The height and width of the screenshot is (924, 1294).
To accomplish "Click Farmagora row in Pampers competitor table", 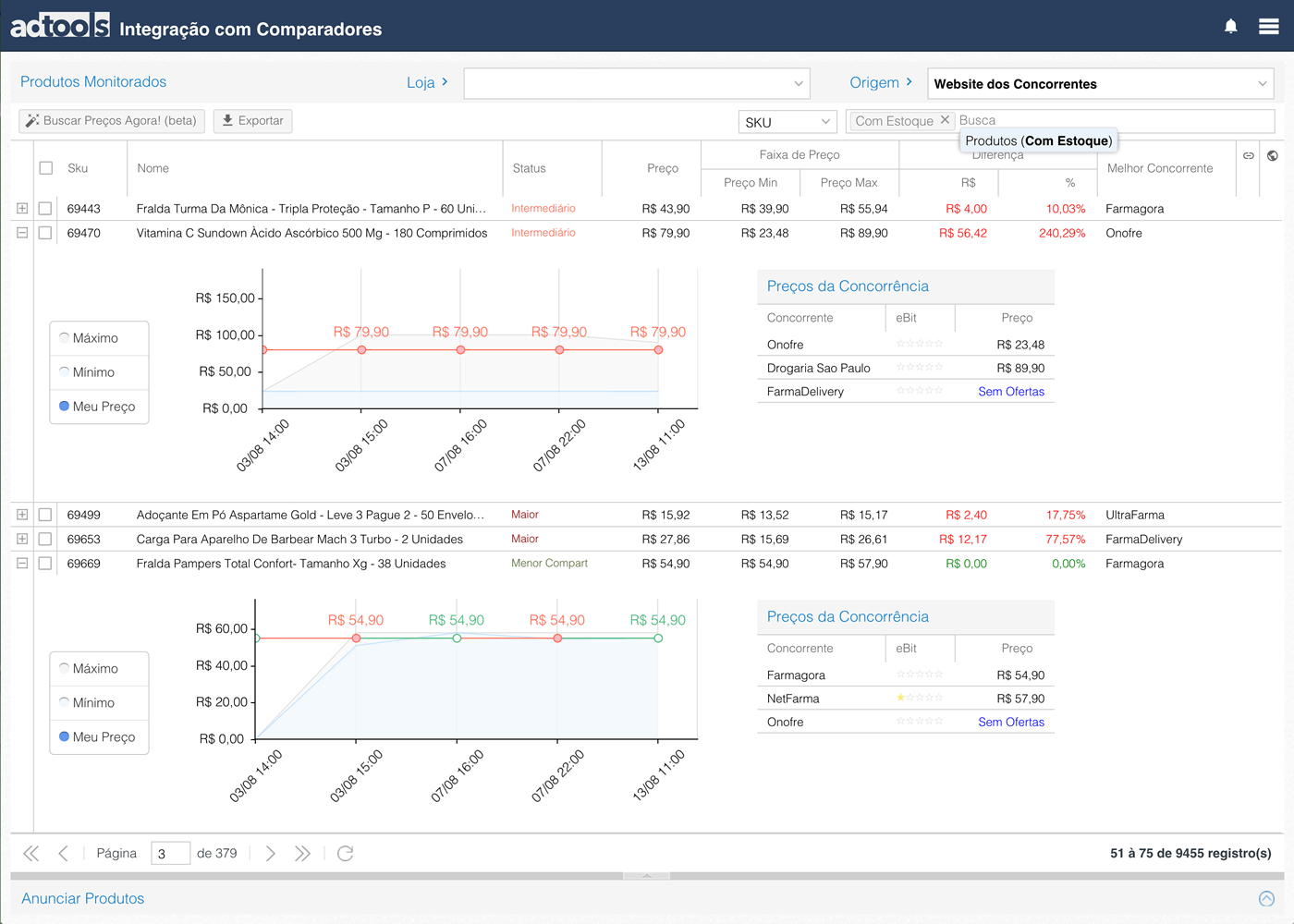I will click(x=906, y=675).
